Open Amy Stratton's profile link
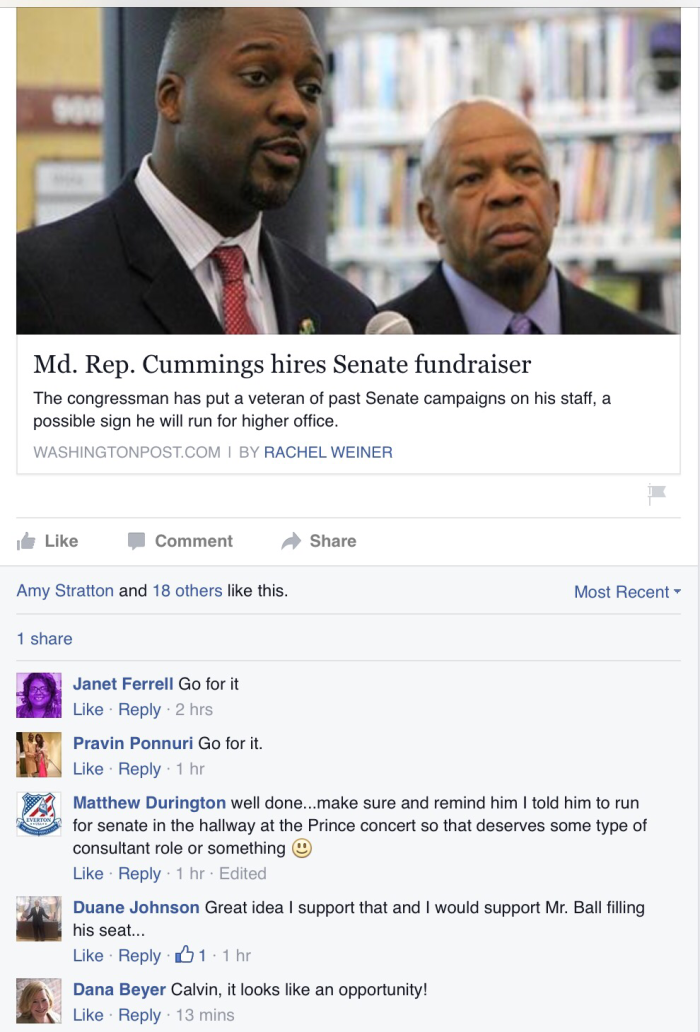Screen dimensions: 700x1032 (x=65, y=590)
